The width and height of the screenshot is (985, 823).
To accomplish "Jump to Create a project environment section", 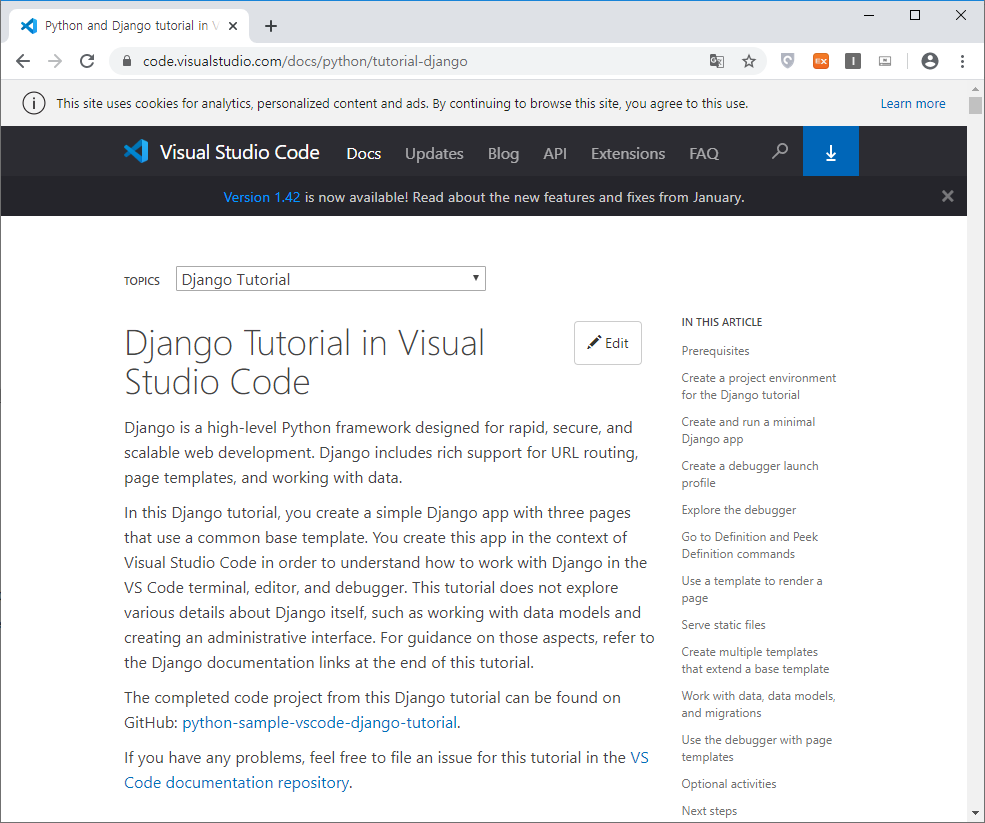I will (758, 386).
